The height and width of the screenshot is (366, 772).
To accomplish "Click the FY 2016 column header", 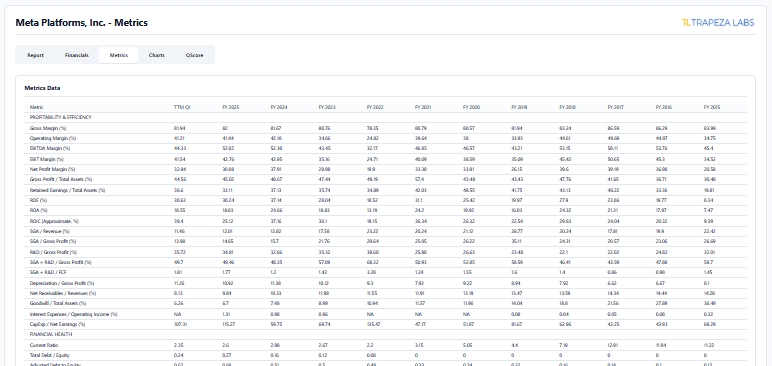I will (664, 107).
